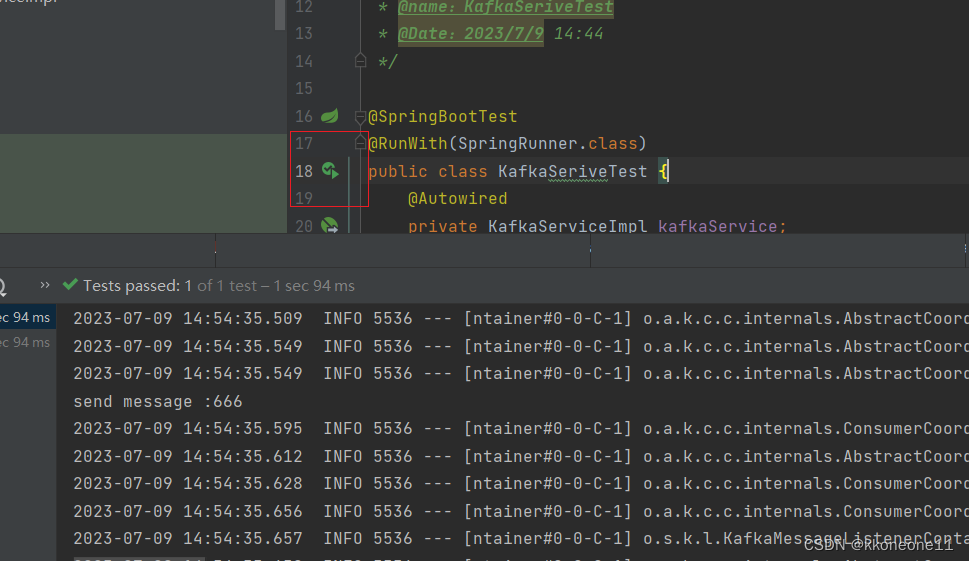This screenshot has width=969, height=561.
Task: Click the @Autowired annotation on line 19
Action: tap(457, 198)
